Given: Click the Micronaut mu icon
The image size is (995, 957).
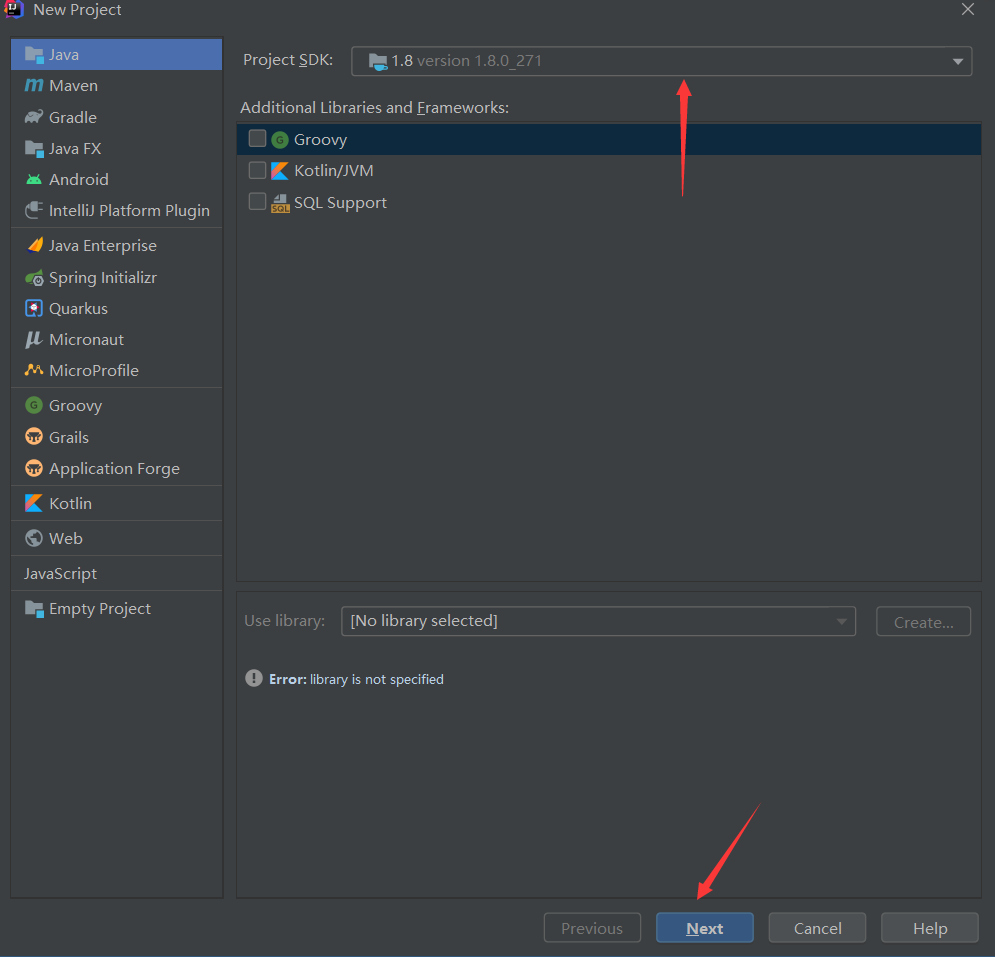Looking at the screenshot, I should point(34,340).
